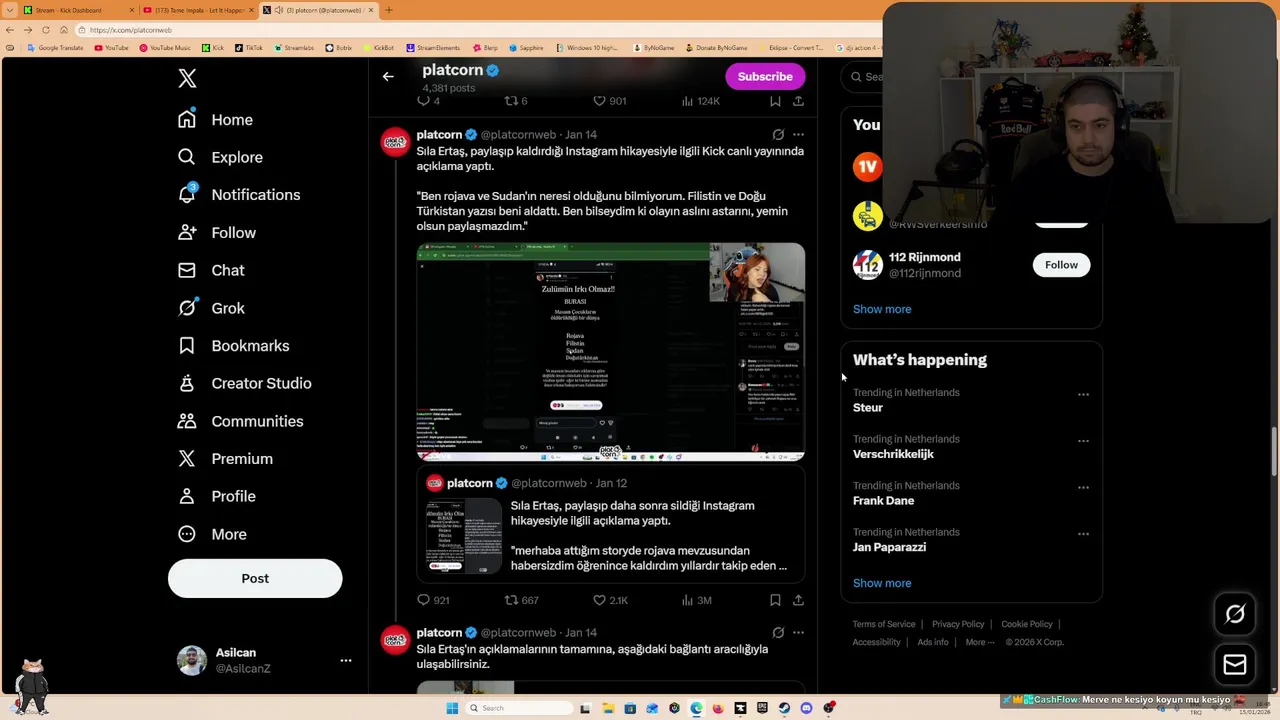
Task: Bookmark the top post with 901 likes
Action: pos(775,101)
